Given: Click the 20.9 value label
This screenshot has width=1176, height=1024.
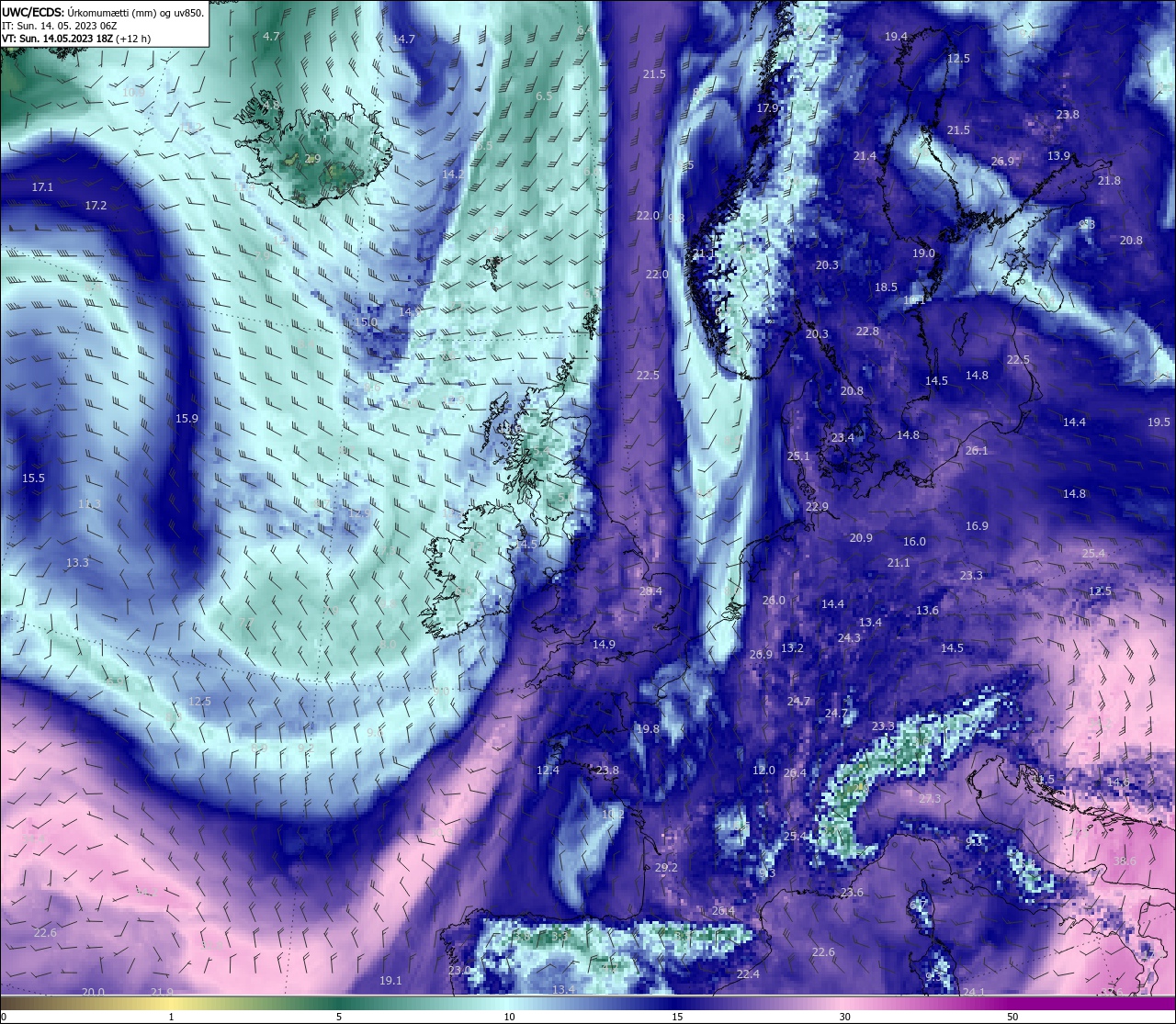Looking at the screenshot, I should coord(861,537).
